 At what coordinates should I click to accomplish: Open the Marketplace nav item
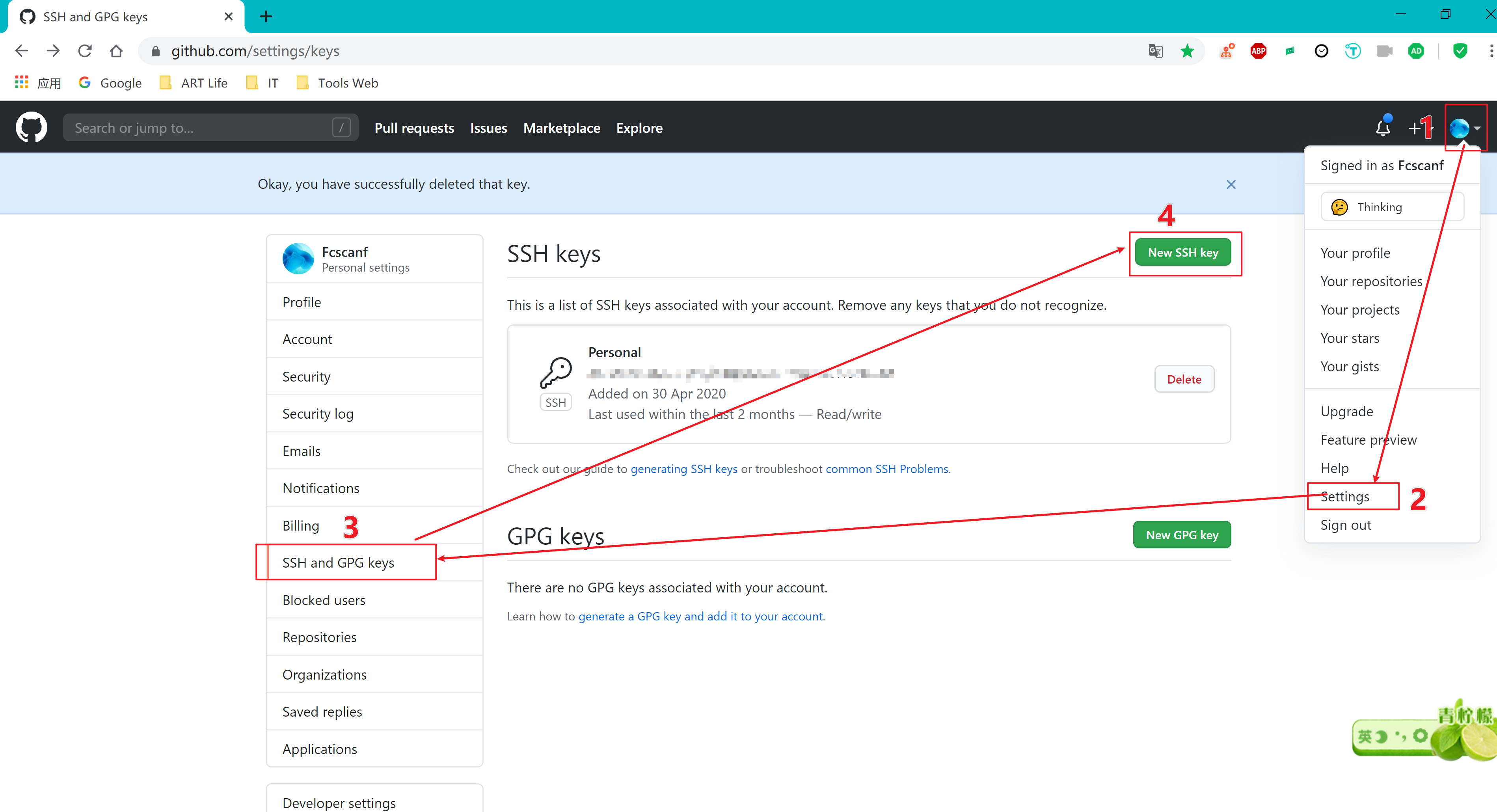(x=561, y=128)
